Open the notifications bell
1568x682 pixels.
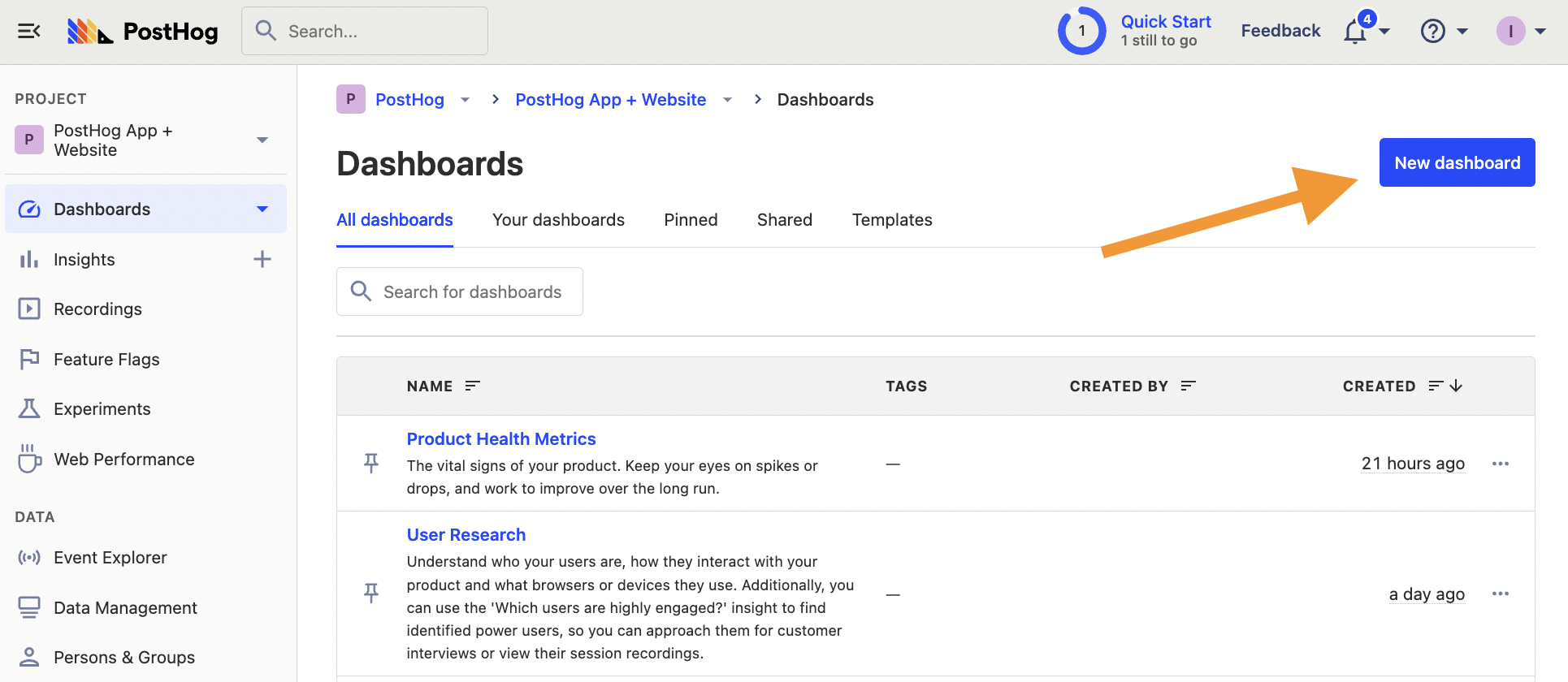[x=1355, y=32]
